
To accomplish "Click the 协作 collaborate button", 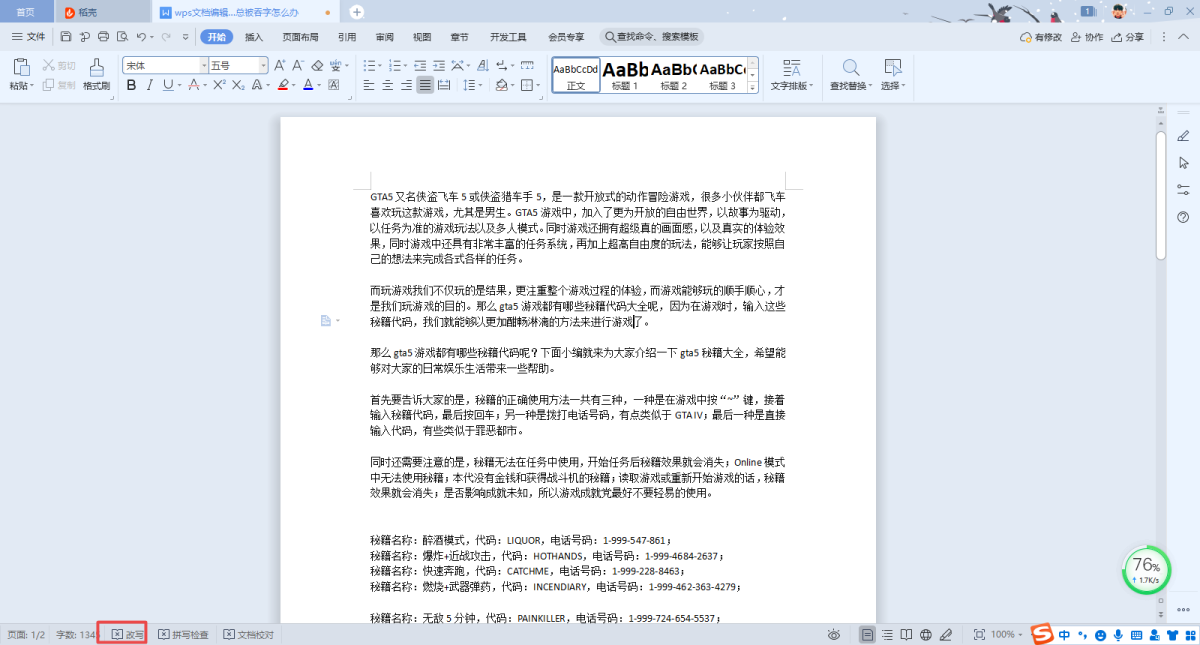I will [1087, 37].
